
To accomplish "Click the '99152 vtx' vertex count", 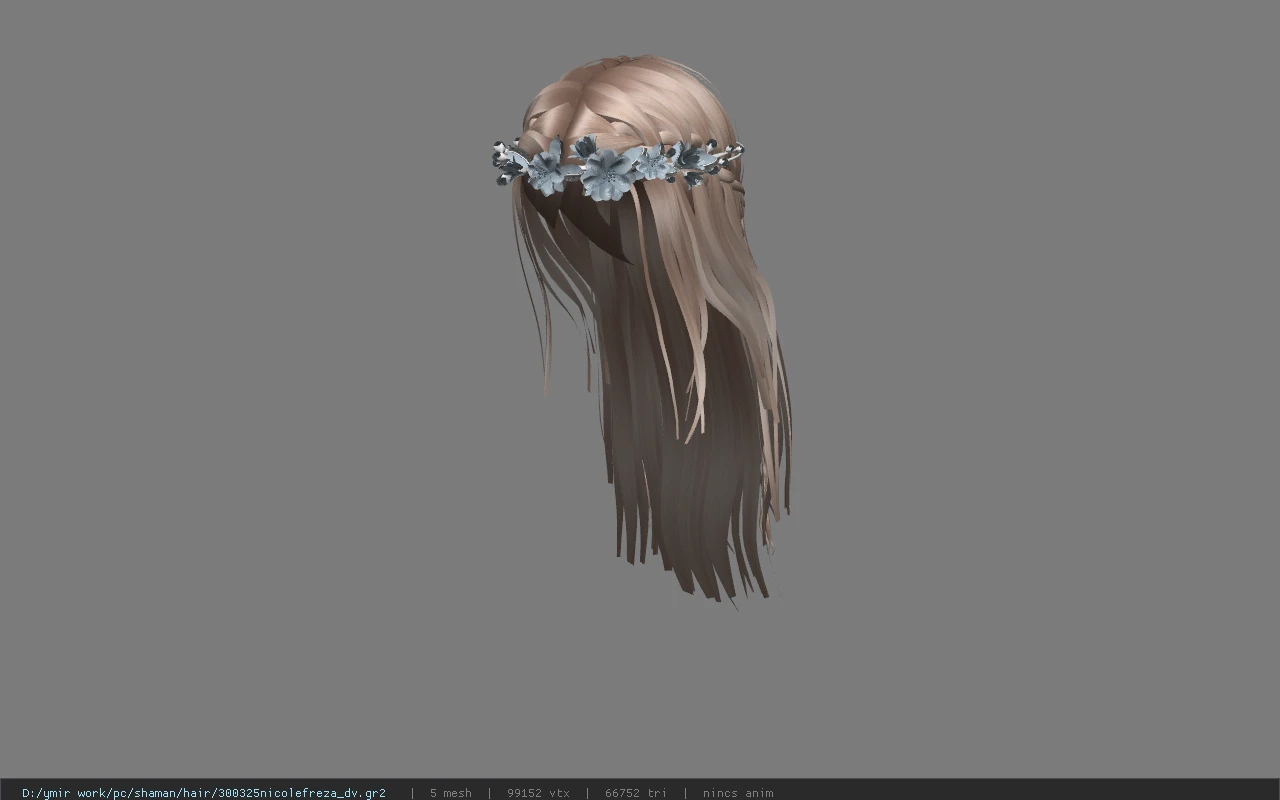I will [x=538, y=793].
